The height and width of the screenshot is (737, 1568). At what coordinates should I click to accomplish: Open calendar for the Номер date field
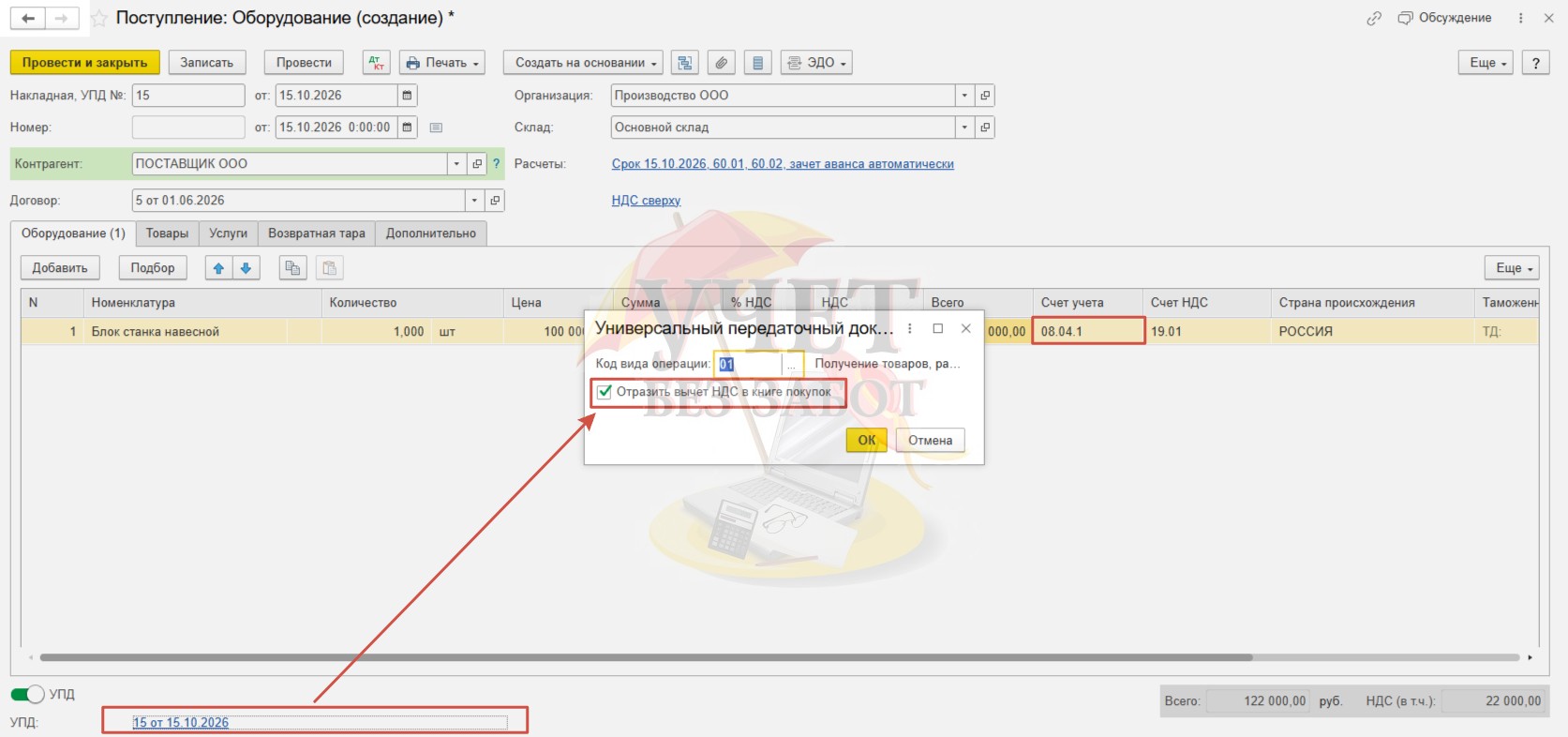click(407, 128)
